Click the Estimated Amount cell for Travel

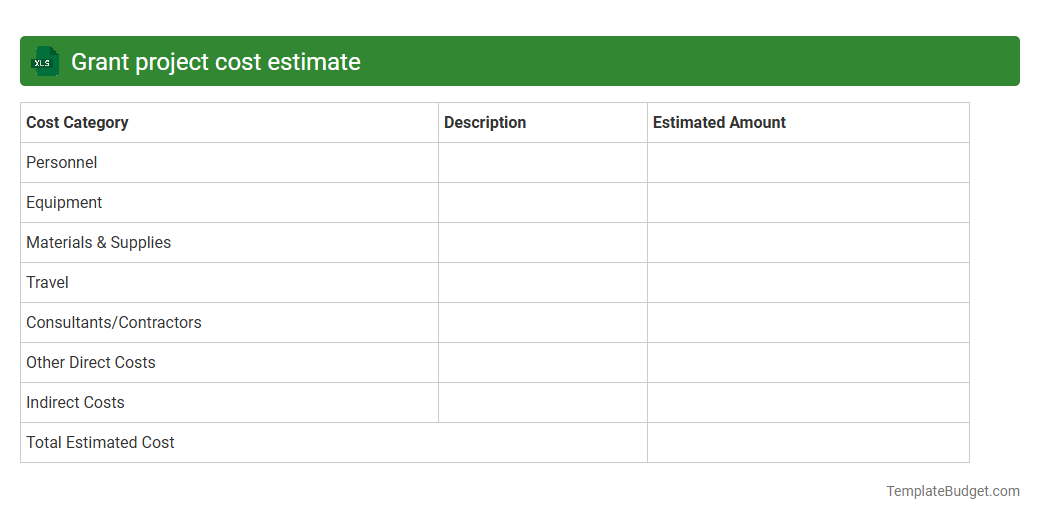[x=808, y=283]
